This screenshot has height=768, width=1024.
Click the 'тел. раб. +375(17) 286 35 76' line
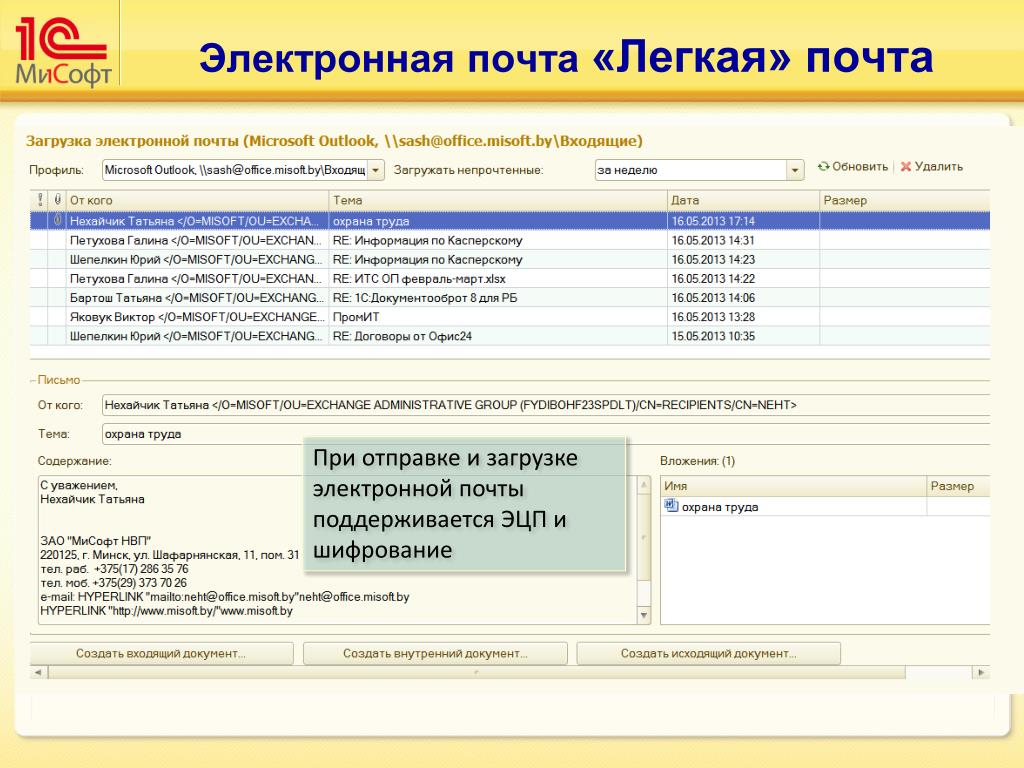point(114,569)
